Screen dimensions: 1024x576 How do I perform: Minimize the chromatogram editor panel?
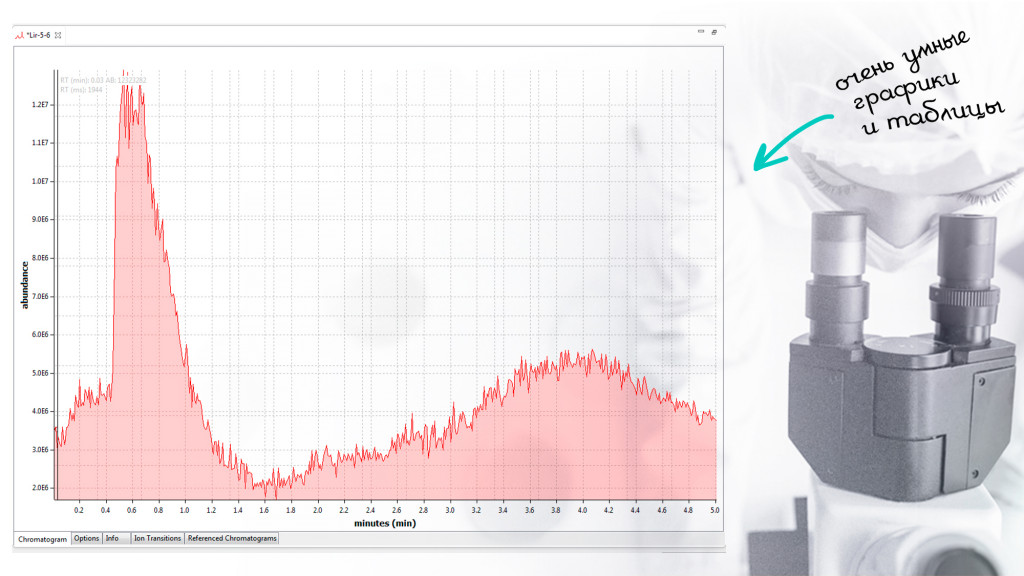tap(701, 33)
